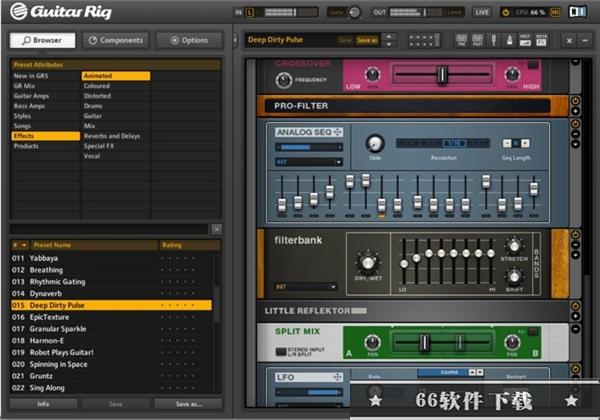The height and width of the screenshot is (420, 600).
Task: Click the ANALOG SEQ drag handle icon
Action: click(338, 132)
